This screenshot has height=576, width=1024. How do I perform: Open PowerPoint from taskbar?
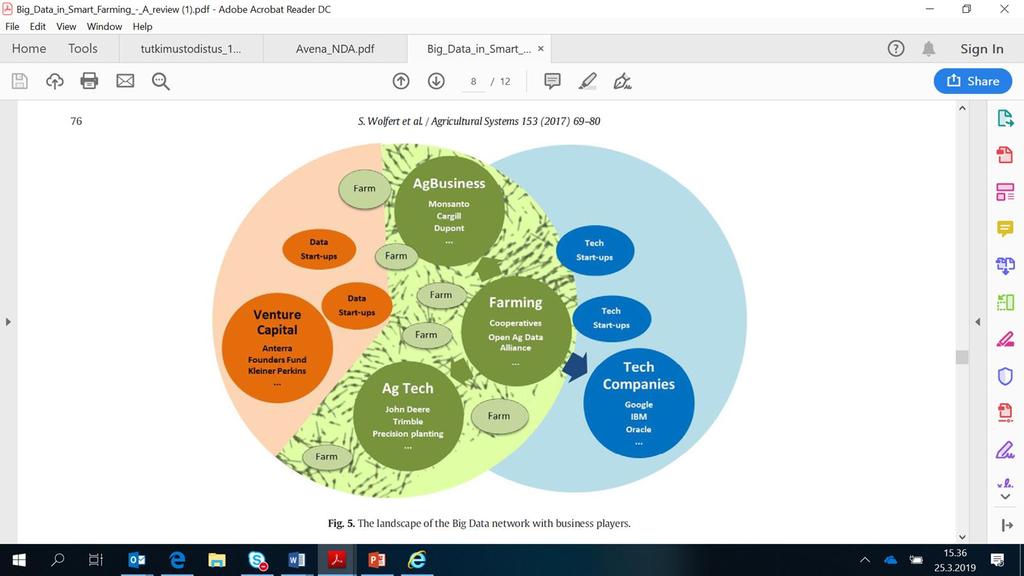coord(377,560)
